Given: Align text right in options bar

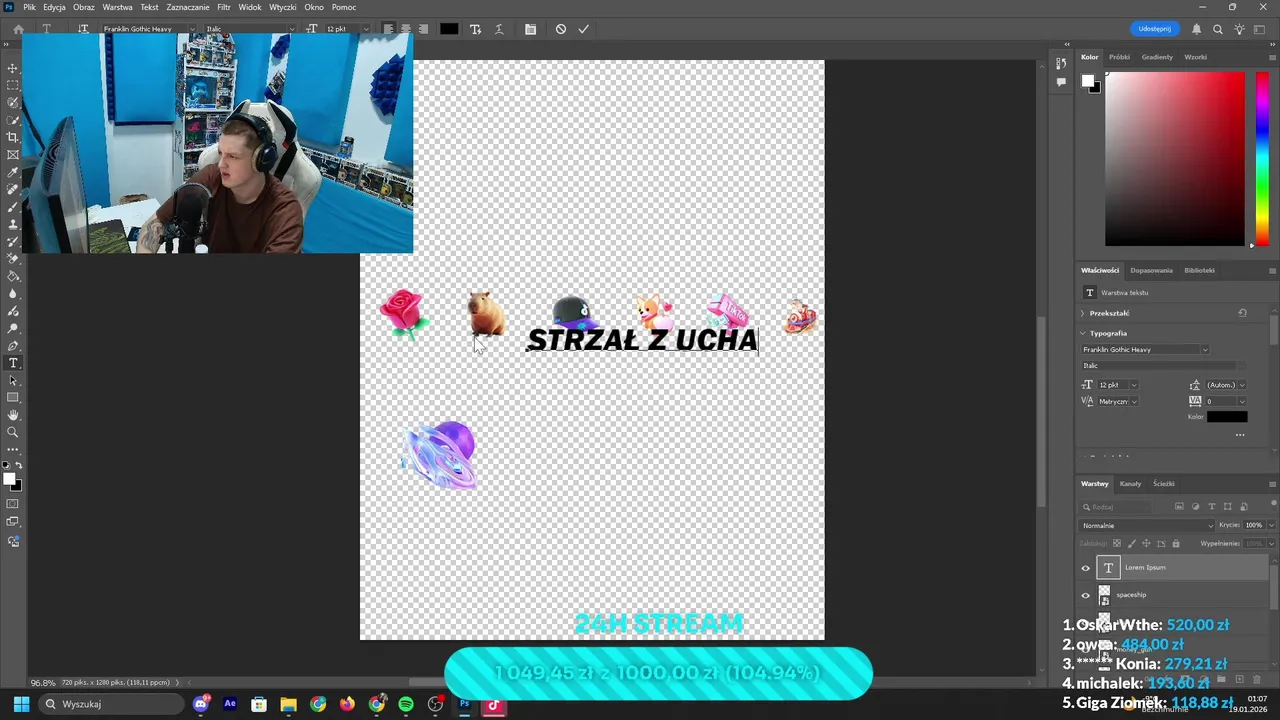Looking at the screenshot, I should click(x=423, y=29).
